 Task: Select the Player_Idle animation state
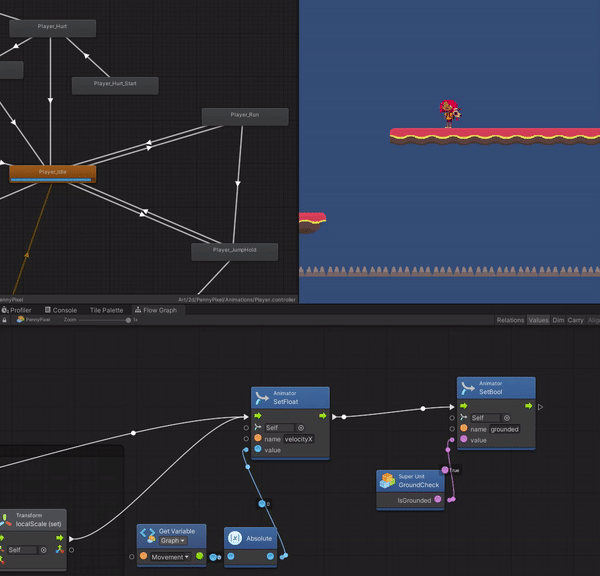(x=53, y=173)
